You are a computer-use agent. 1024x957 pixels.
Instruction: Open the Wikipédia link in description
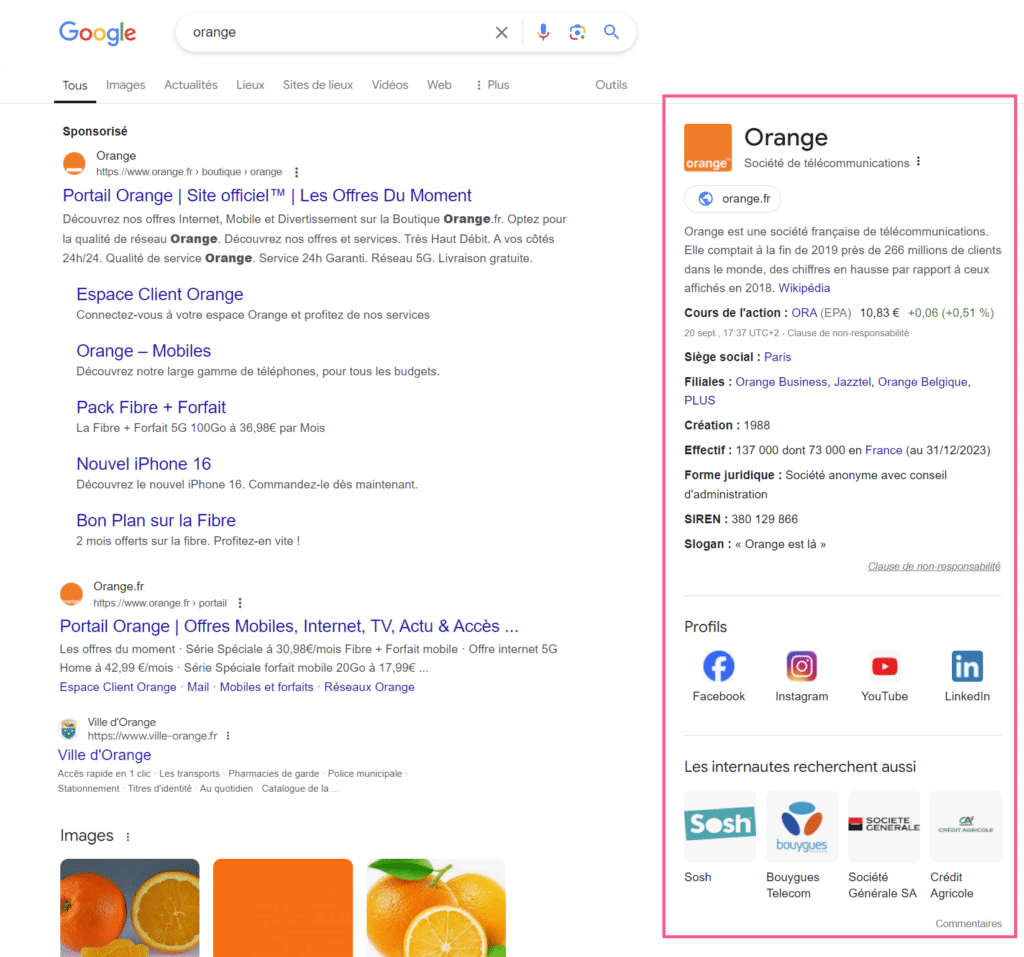pos(804,288)
